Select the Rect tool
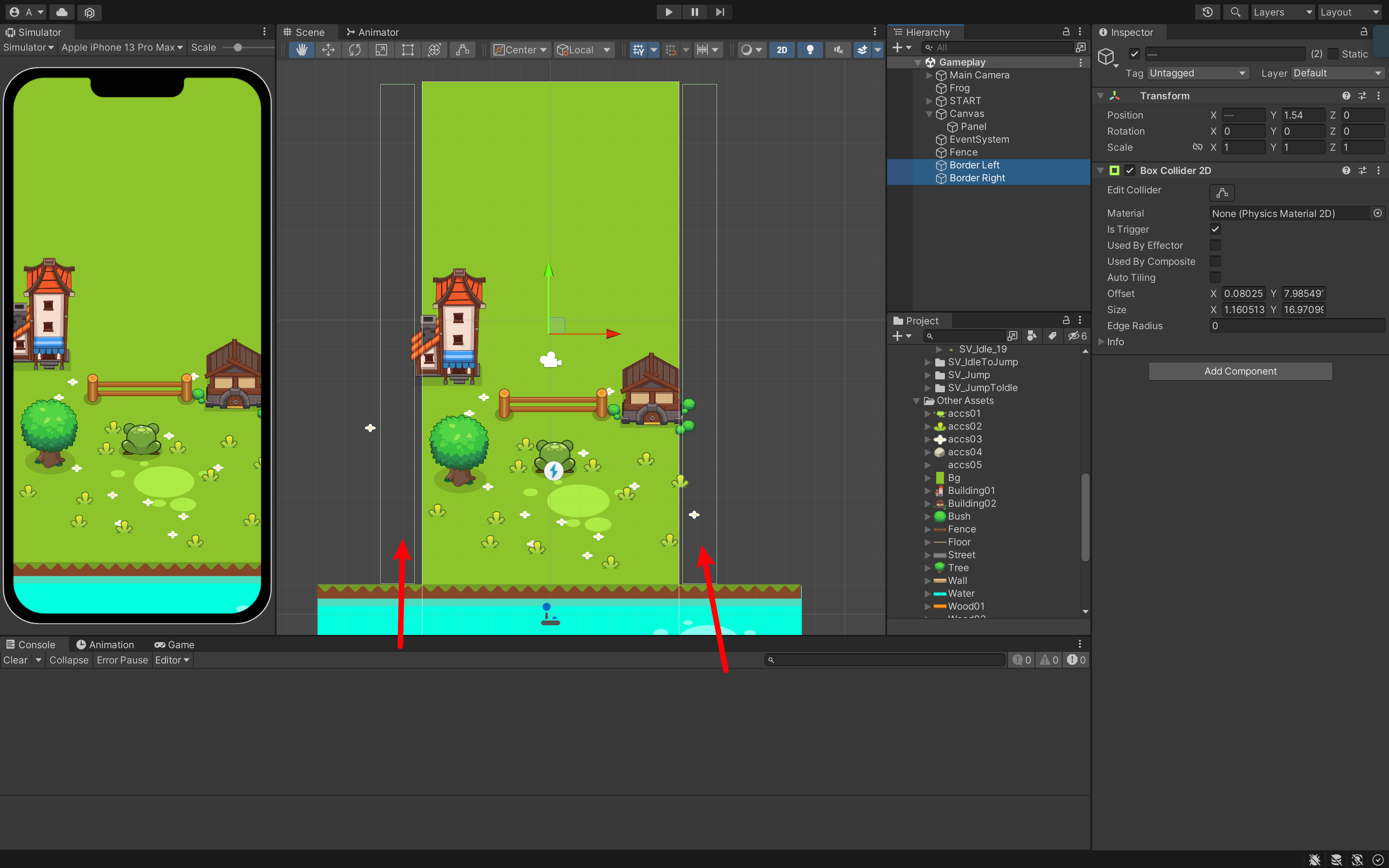Screen dimensions: 1389x868 click(x=408, y=50)
